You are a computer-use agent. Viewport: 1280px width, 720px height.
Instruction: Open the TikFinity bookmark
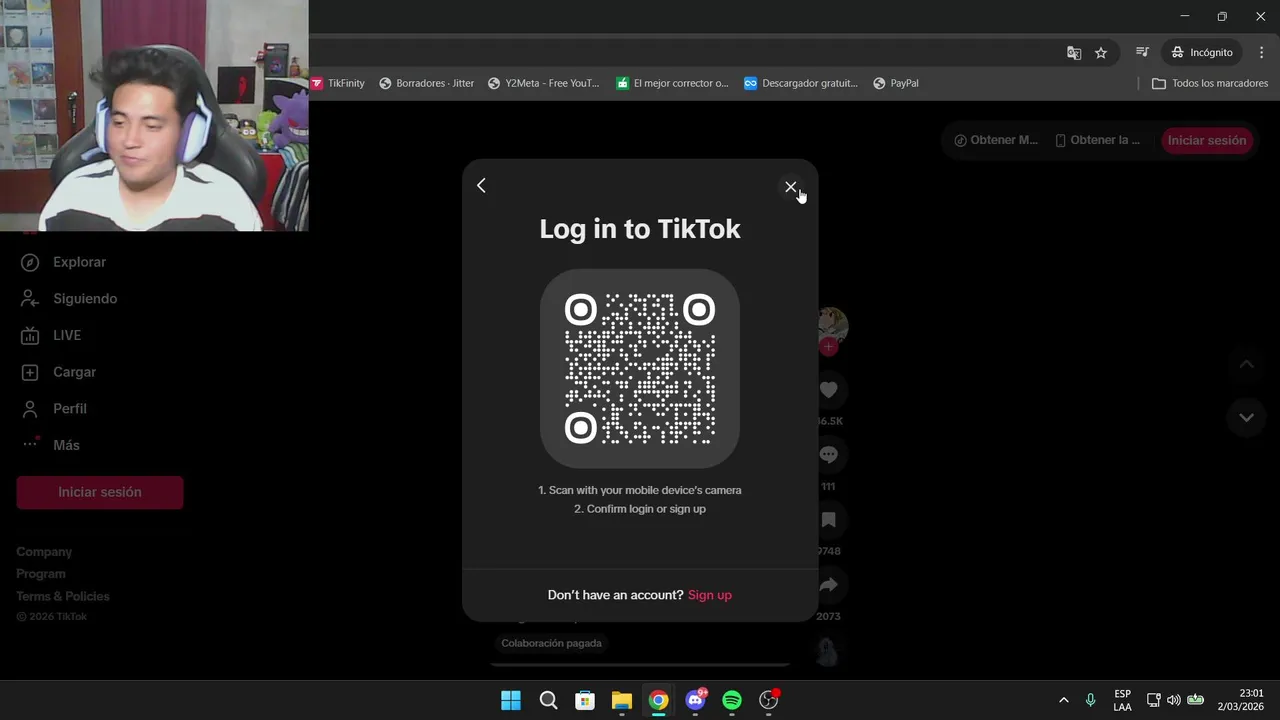pos(338,83)
